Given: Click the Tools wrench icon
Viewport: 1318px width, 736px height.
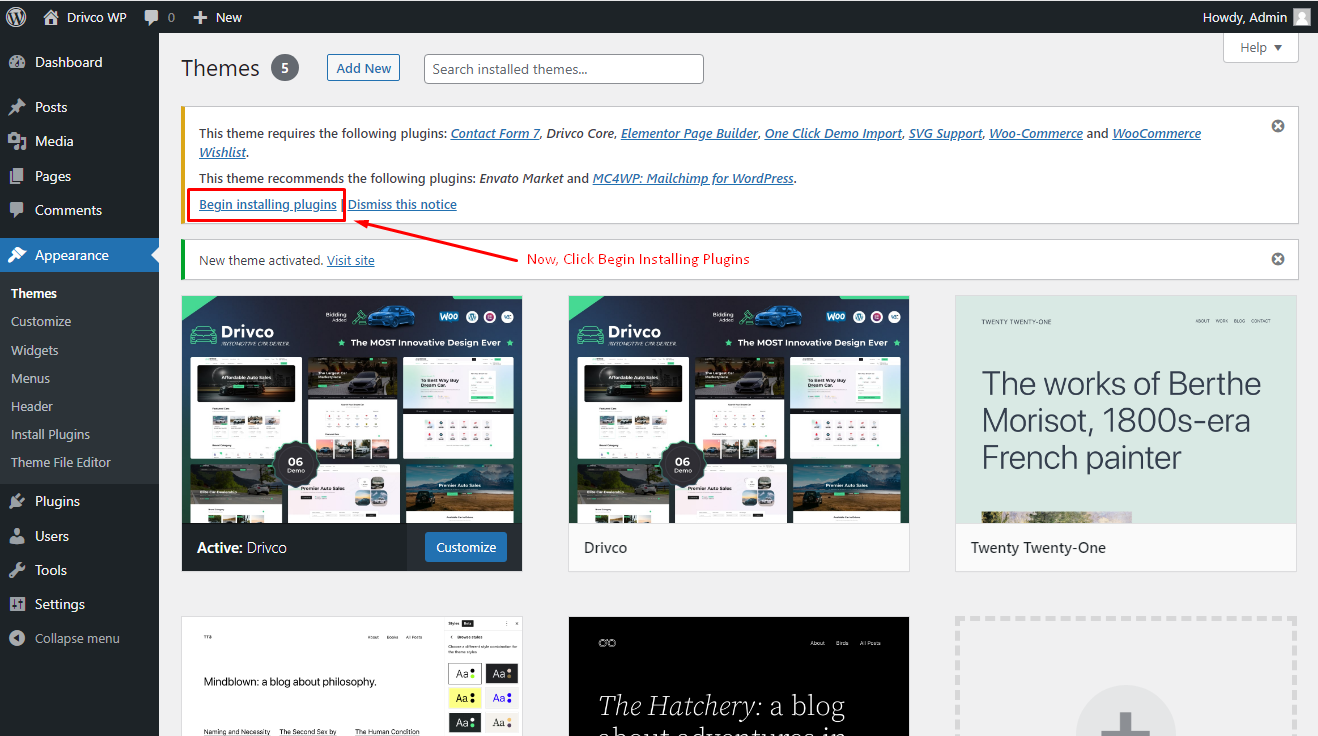Looking at the screenshot, I should 17,570.
